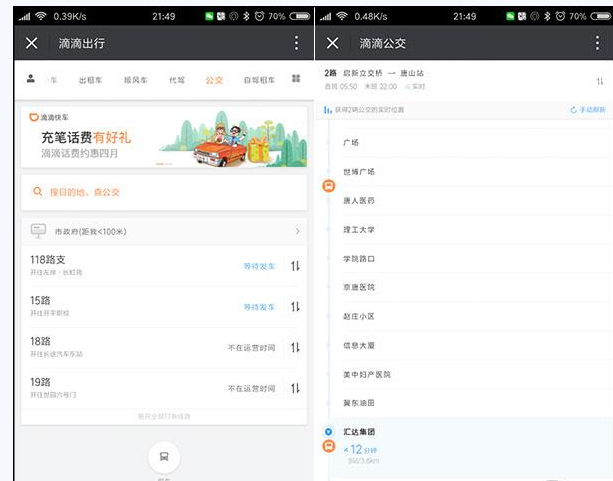Tap the Wi-Fi icon in left status bar
The image size is (613, 481).
[x=40, y=16]
